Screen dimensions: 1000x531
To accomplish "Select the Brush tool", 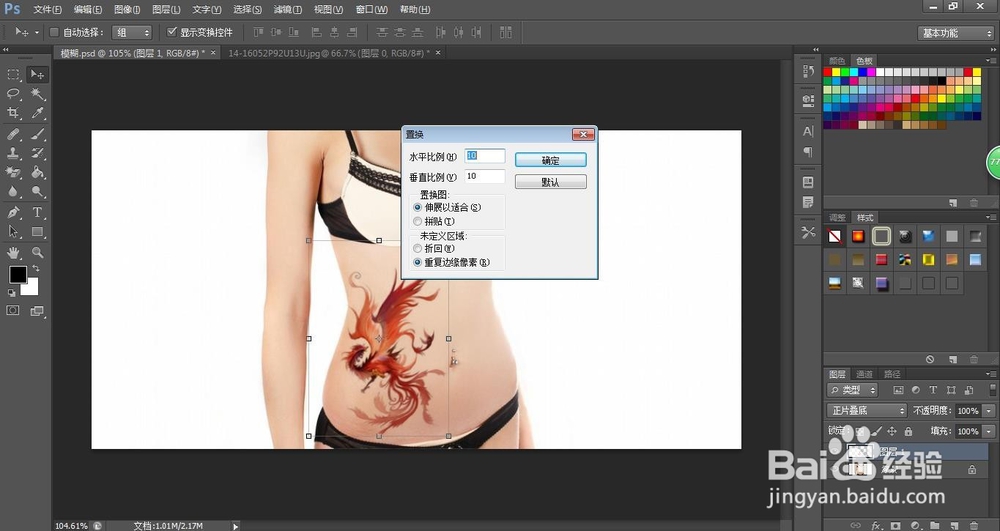I will 38,134.
